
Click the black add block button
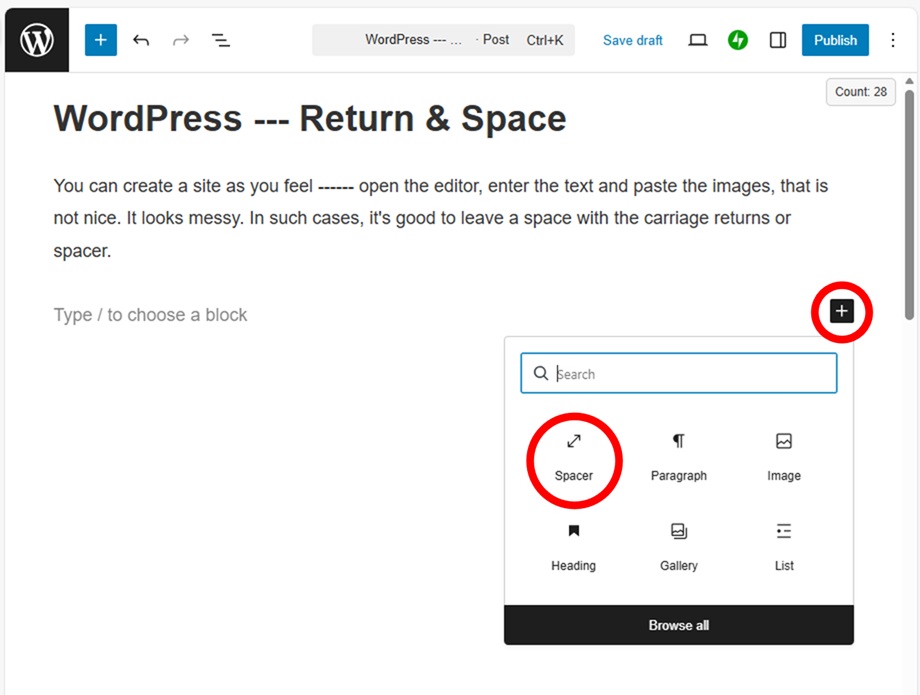click(x=842, y=312)
